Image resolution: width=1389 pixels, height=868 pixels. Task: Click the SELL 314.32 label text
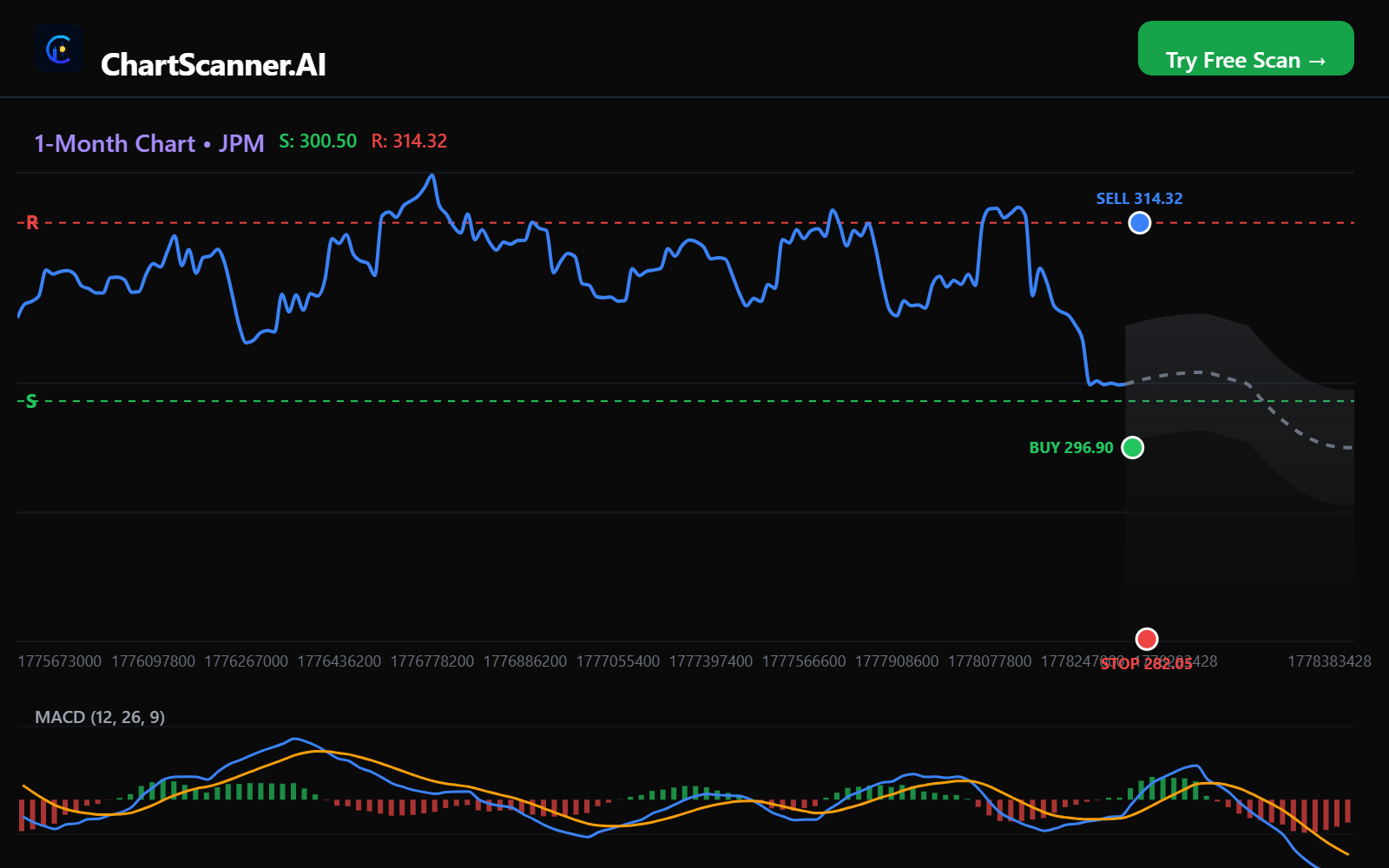(x=1139, y=199)
